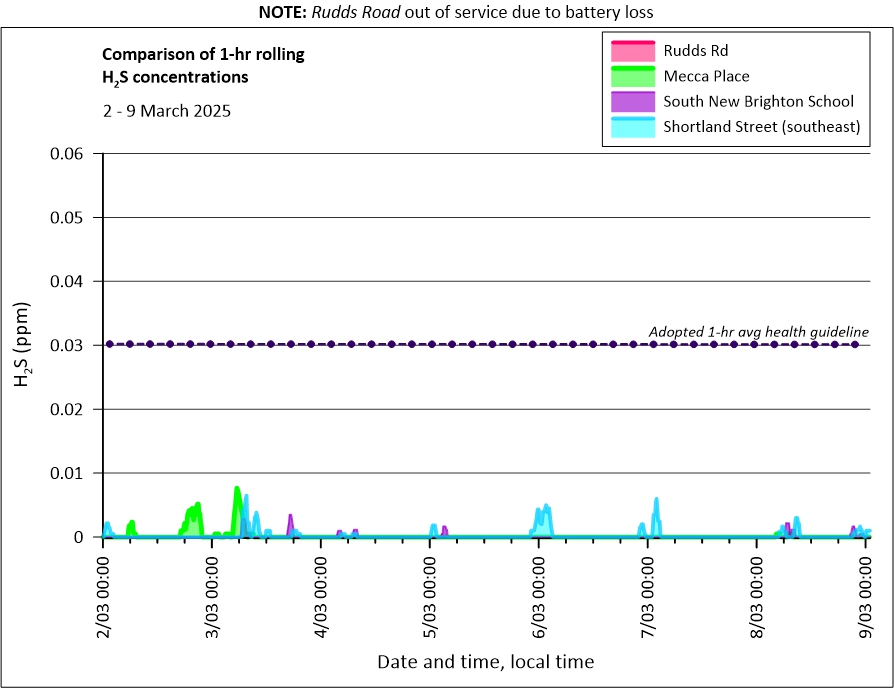This screenshot has height=688, width=894.
Task: Select the Mecca Place legend label
Action: tap(706, 76)
